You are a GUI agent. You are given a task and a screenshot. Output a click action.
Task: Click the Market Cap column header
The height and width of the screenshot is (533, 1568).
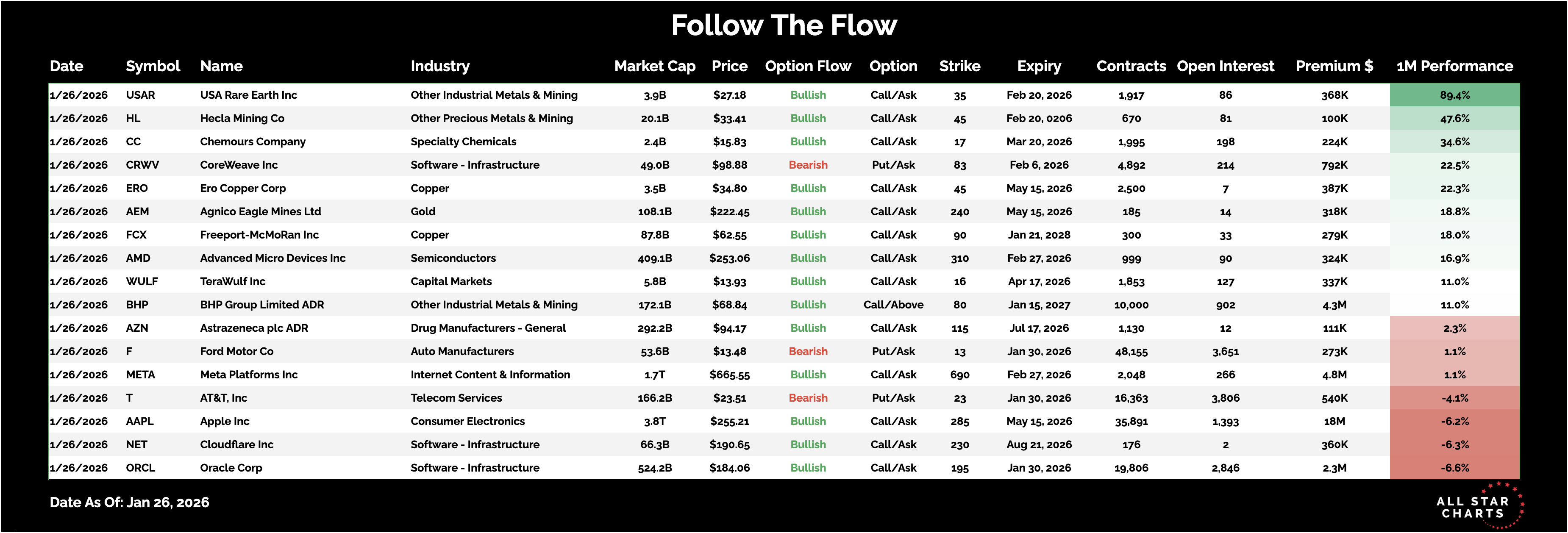tap(654, 67)
